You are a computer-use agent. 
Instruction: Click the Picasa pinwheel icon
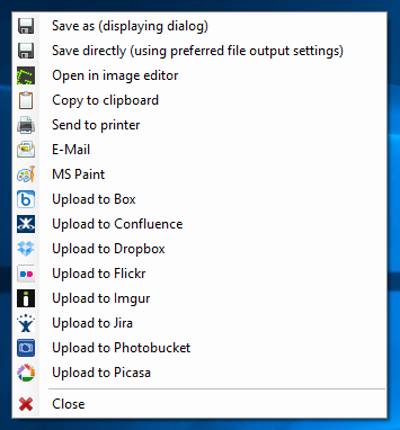[26, 373]
